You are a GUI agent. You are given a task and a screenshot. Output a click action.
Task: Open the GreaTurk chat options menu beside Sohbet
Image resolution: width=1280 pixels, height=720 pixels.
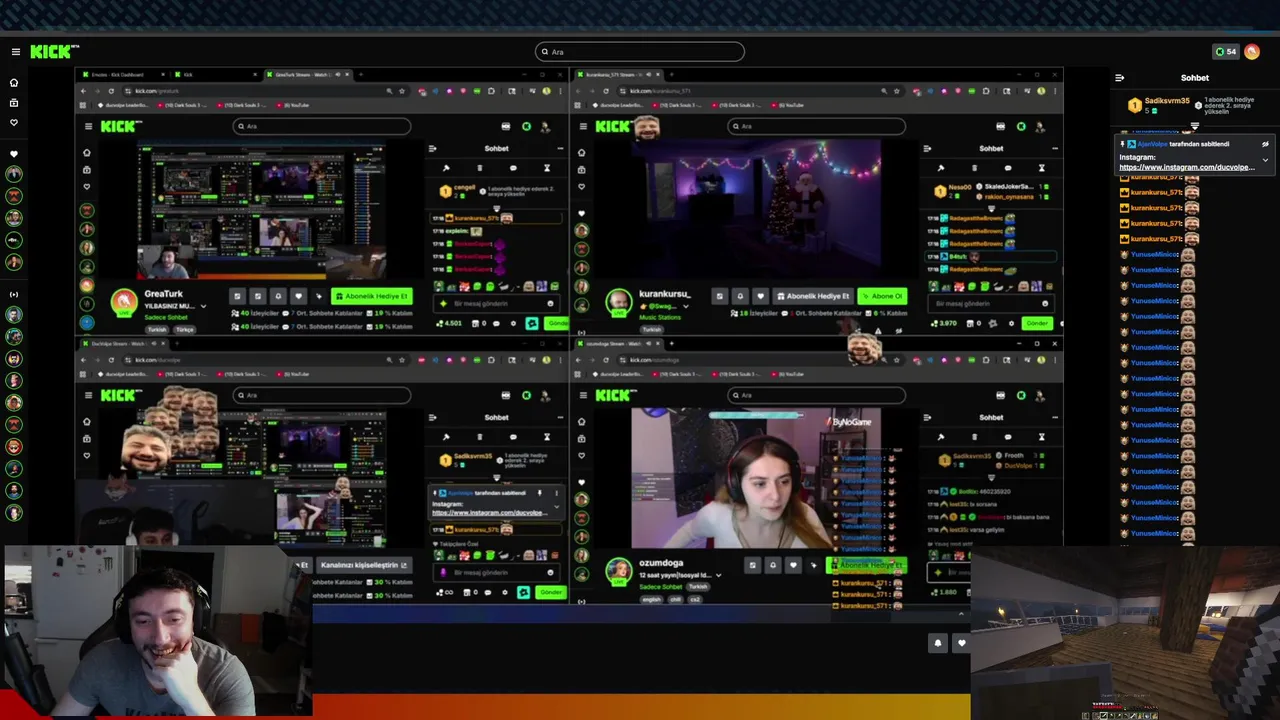pos(561,149)
